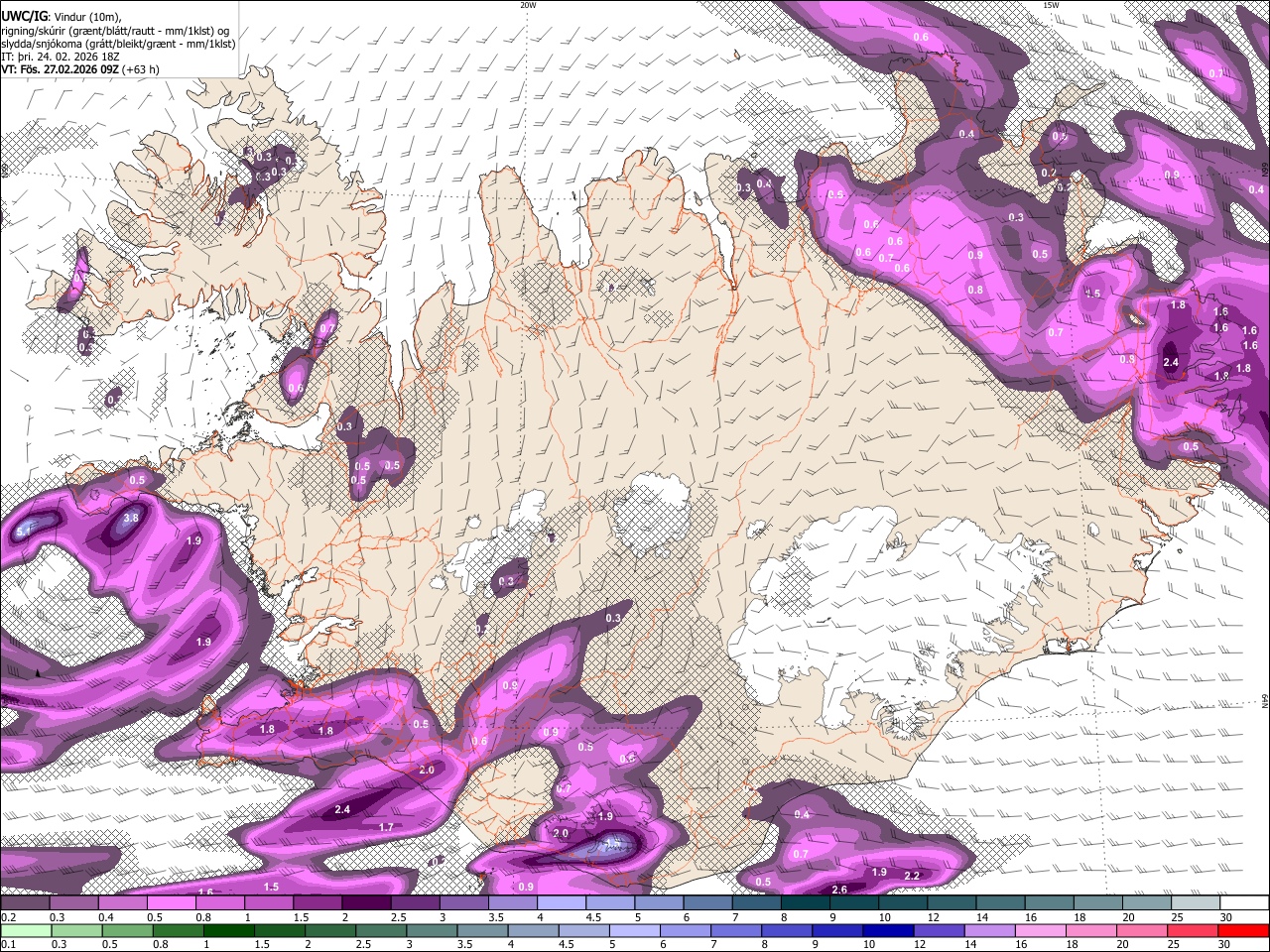Viewport: 1270px width, 952px height.
Task: Click upper scale lavender swatch between 4 and 4.5
Action: [x=562, y=903]
